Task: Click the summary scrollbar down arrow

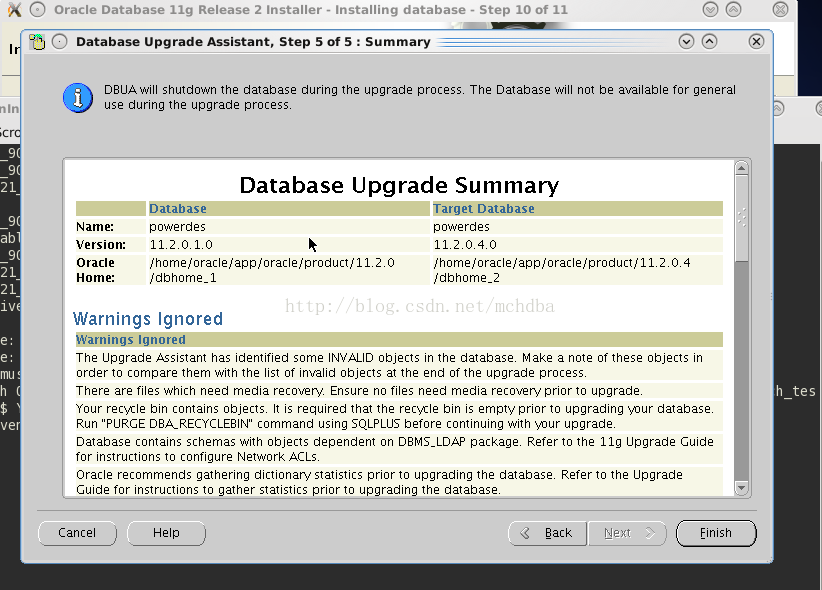Action: point(741,488)
